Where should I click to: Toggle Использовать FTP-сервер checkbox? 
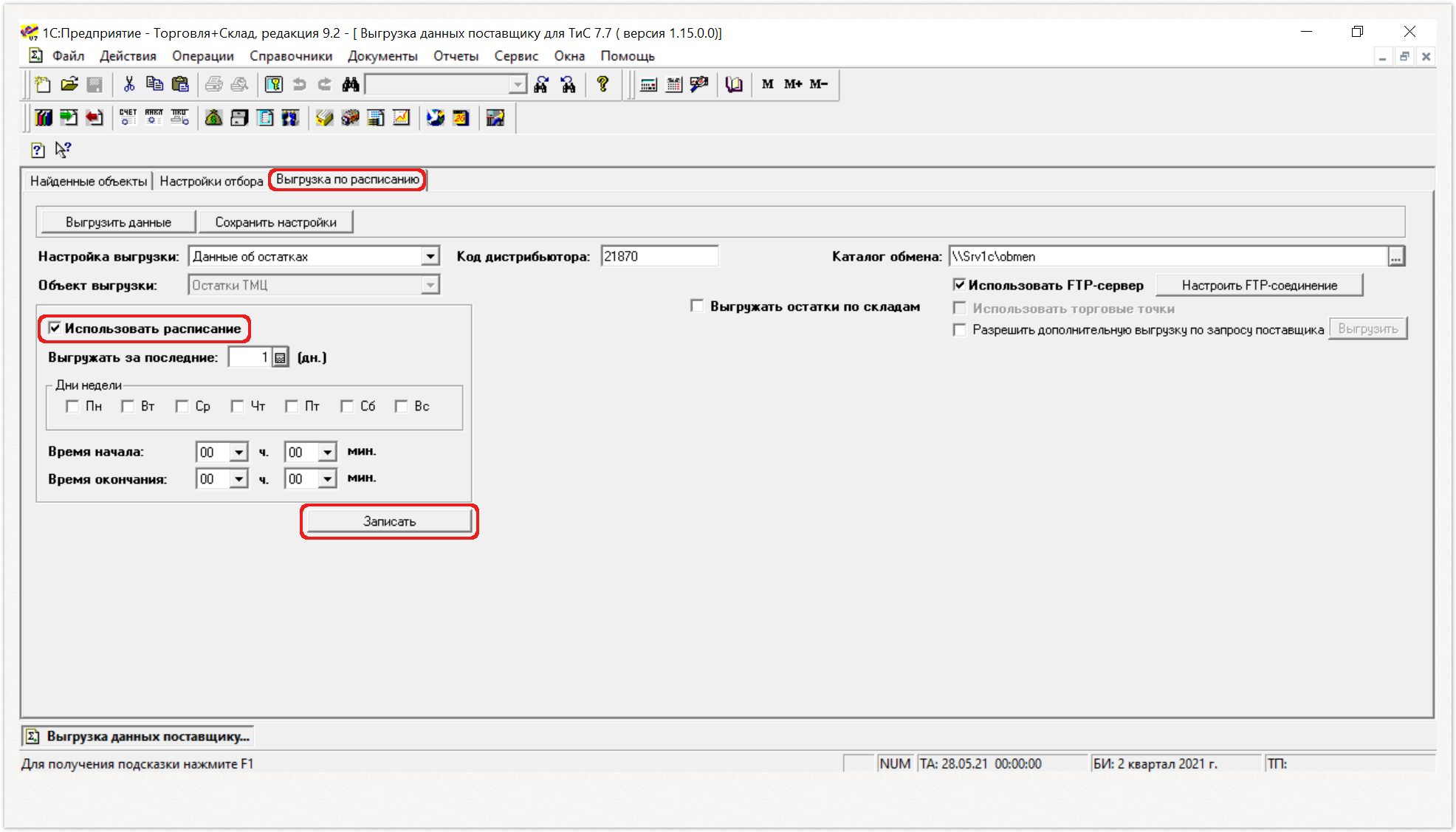[x=959, y=285]
